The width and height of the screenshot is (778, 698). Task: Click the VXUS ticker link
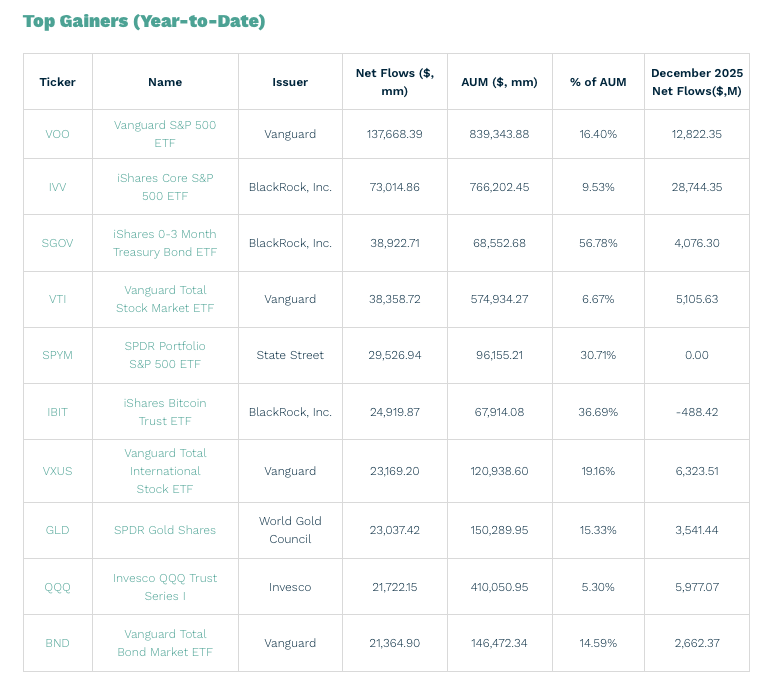[58, 471]
